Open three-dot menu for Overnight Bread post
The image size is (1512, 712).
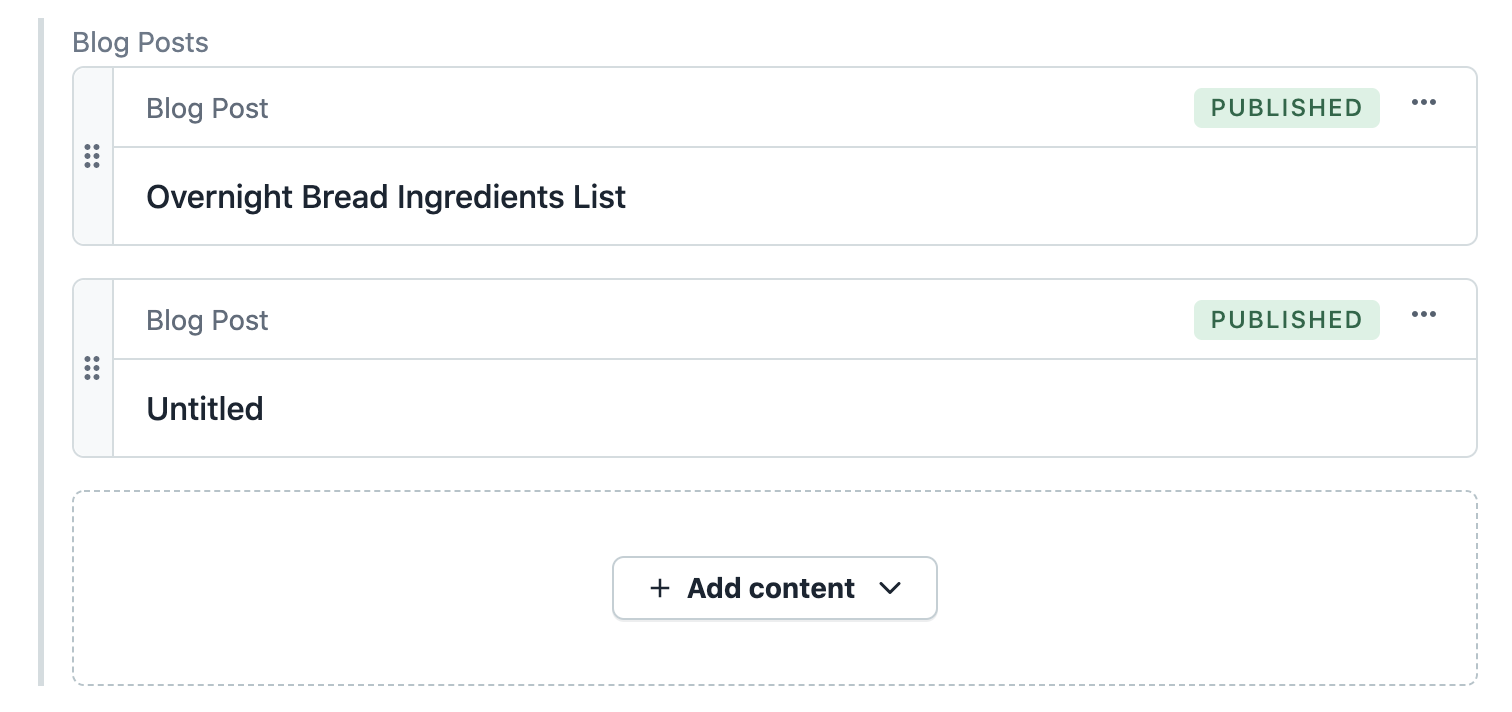pos(1423,103)
